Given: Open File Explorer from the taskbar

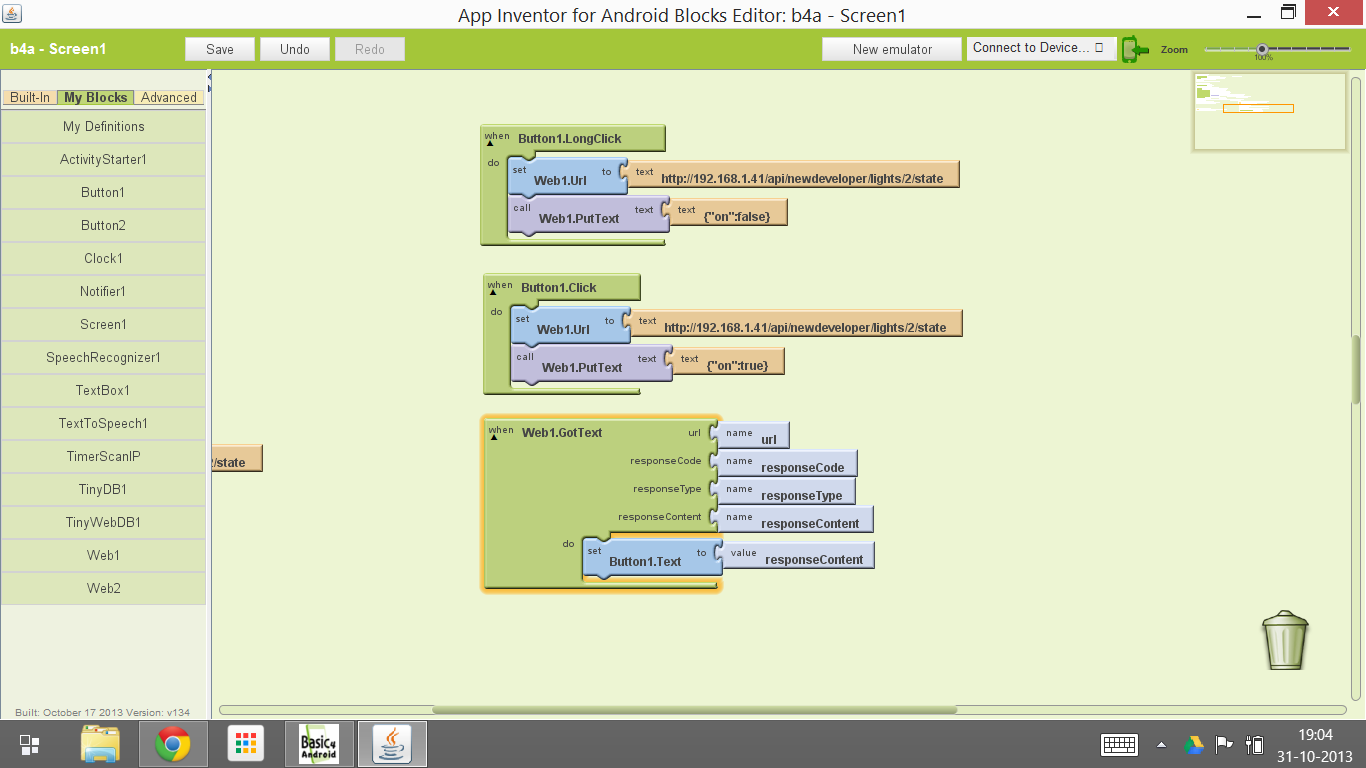Looking at the screenshot, I should [100, 744].
